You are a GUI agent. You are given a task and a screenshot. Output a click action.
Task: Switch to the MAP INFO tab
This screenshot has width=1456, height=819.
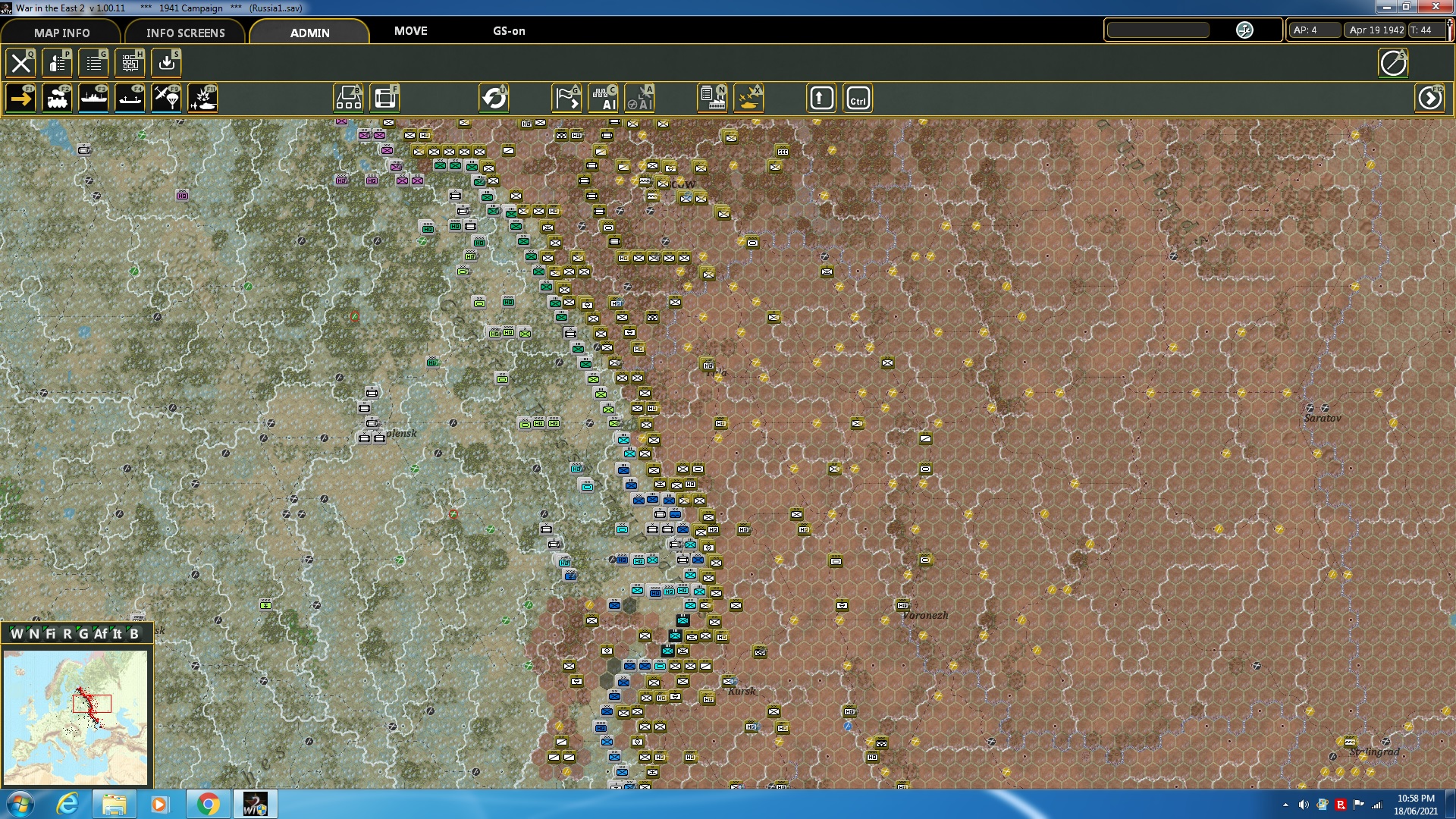coord(61,33)
